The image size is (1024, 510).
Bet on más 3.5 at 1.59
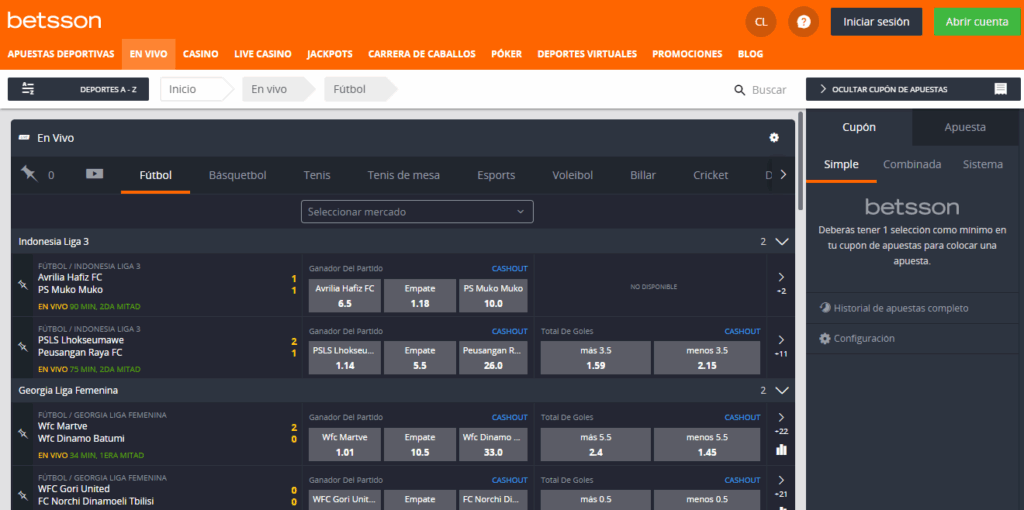596,358
